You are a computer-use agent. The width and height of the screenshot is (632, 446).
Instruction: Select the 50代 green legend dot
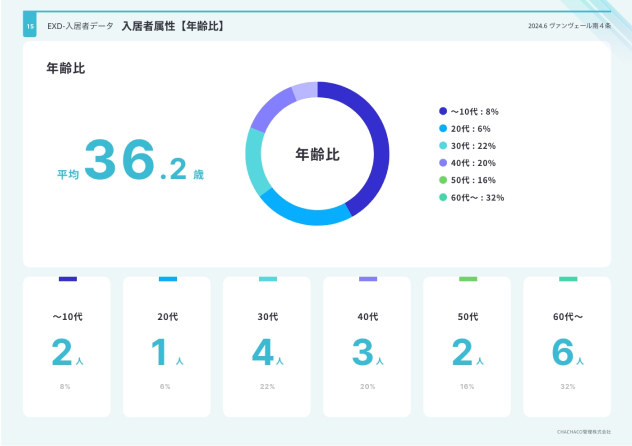click(x=442, y=180)
